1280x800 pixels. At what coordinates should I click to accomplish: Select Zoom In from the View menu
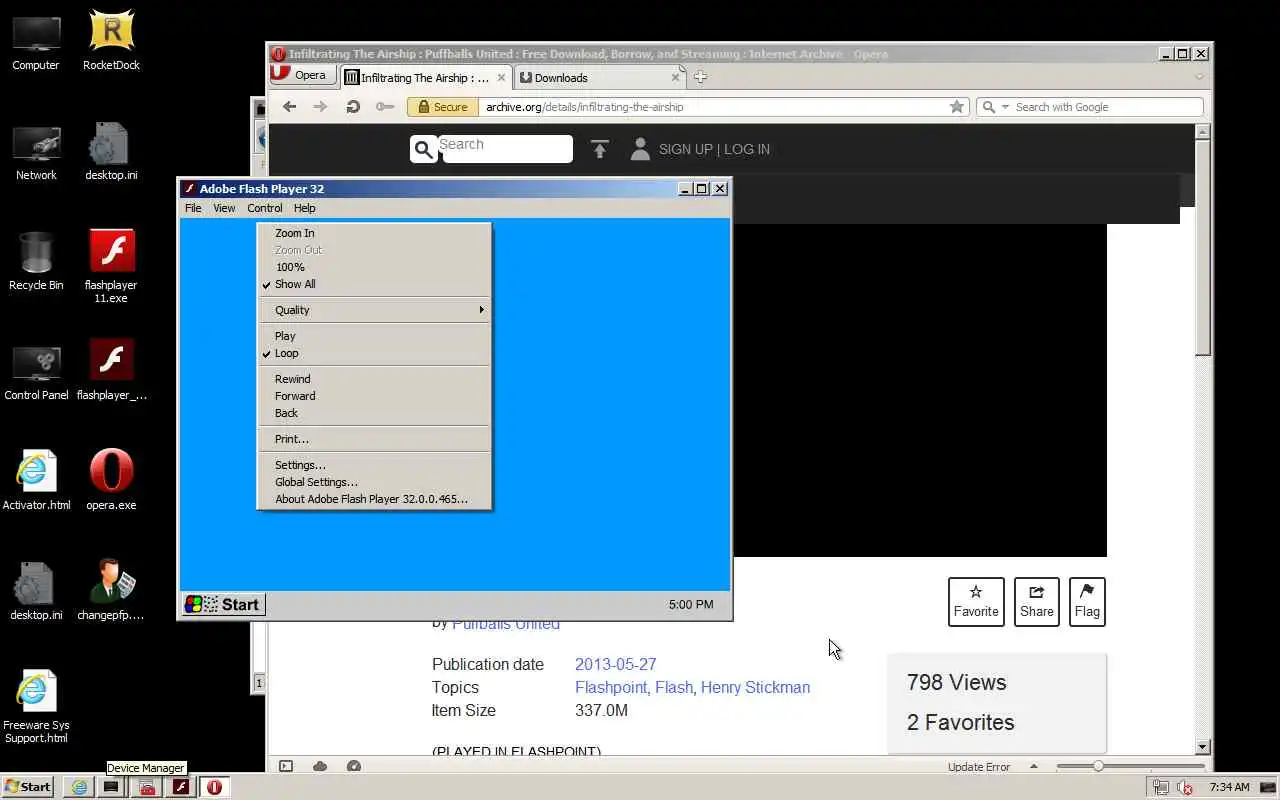click(373, 233)
